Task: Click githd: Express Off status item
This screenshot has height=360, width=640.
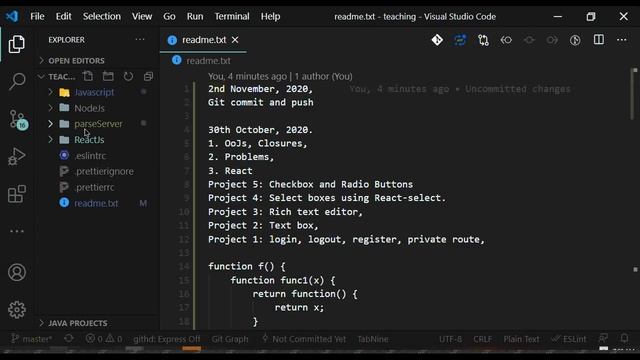Action: (167, 339)
